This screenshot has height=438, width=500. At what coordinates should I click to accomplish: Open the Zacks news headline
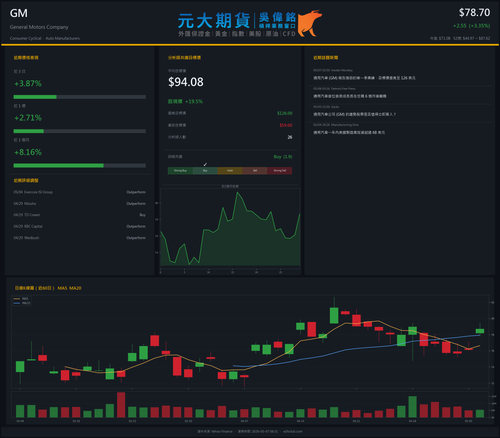pyautogui.click(x=354, y=114)
